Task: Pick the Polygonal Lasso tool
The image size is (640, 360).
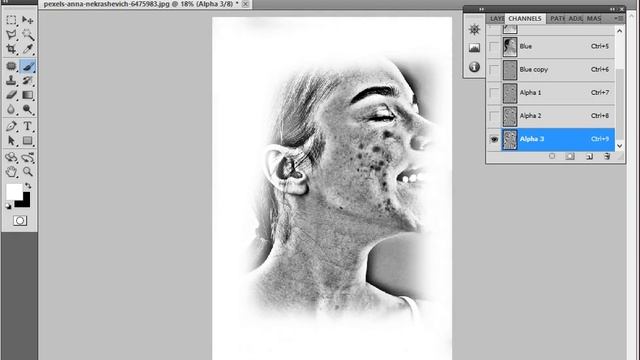Action: click(x=11, y=34)
